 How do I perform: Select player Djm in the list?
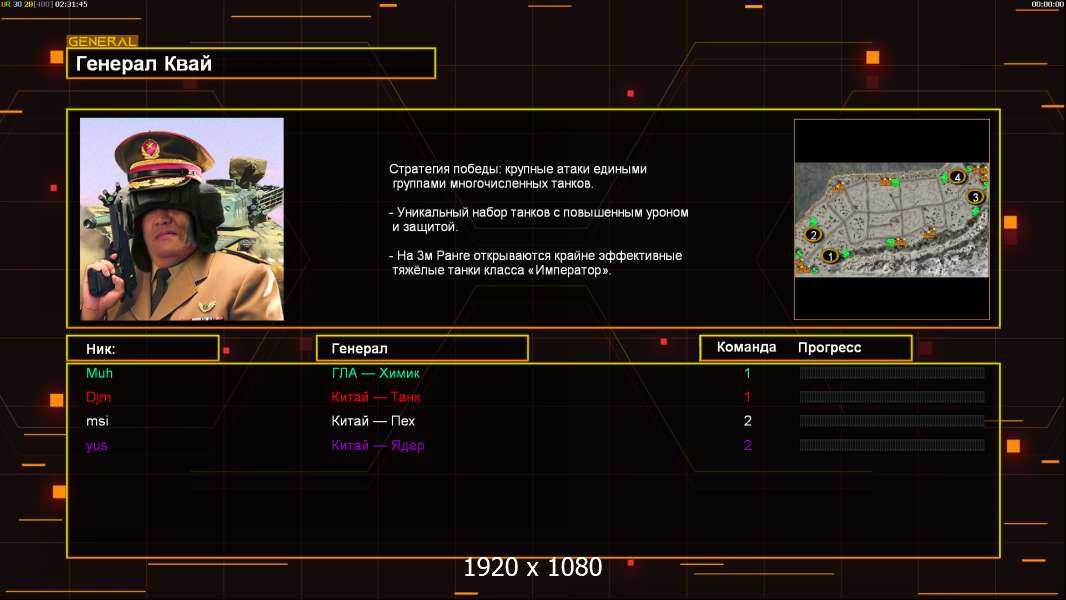98,397
